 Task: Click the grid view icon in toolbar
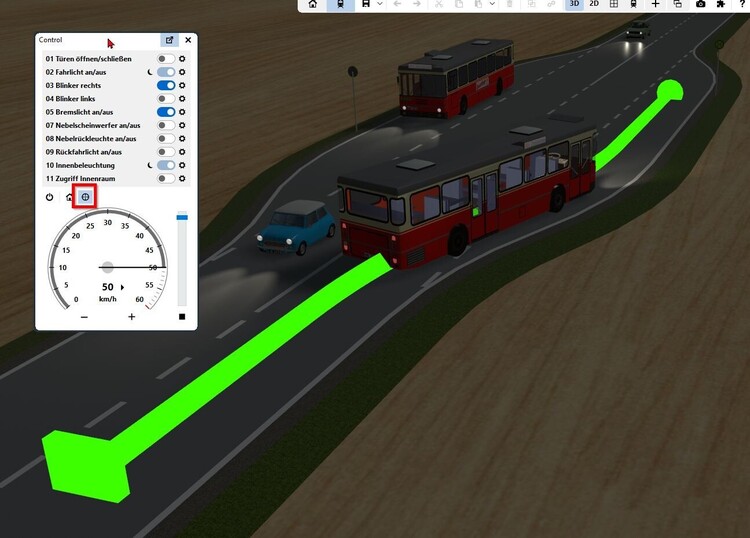click(614, 4)
